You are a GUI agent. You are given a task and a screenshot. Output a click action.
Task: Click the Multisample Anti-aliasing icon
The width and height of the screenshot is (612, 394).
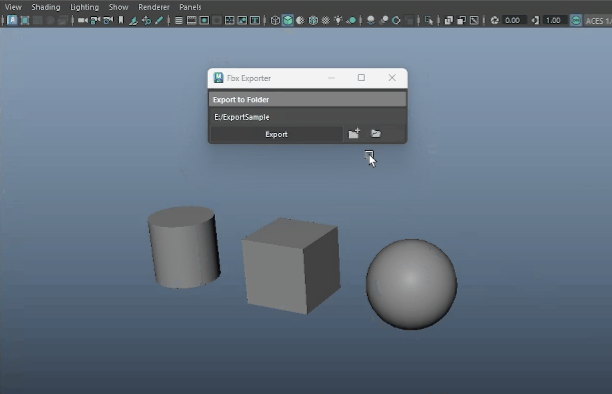396,20
